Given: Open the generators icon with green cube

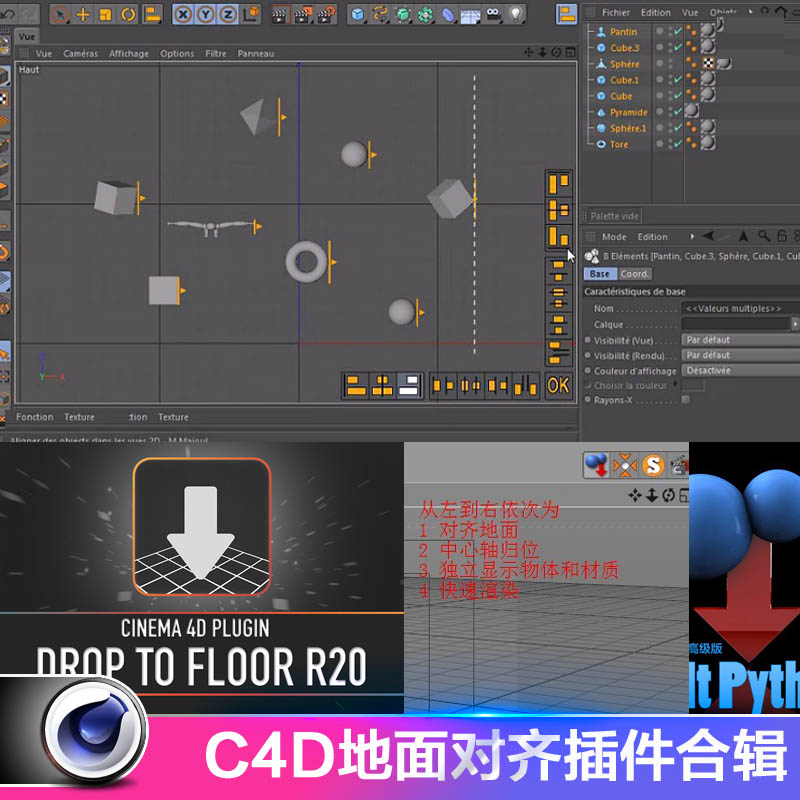Looking at the screenshot, I should tap(403, 14).
